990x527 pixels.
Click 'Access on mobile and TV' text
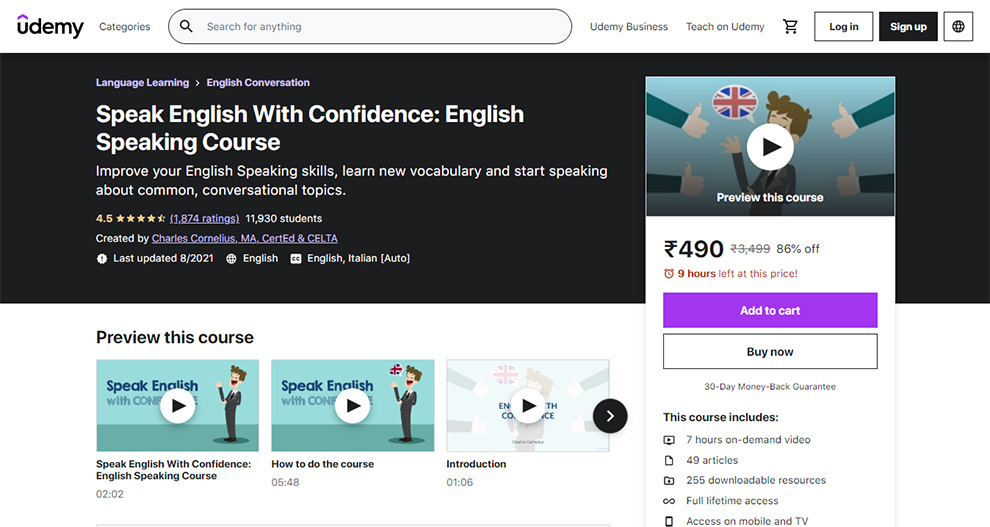click(x=747, y=521)
